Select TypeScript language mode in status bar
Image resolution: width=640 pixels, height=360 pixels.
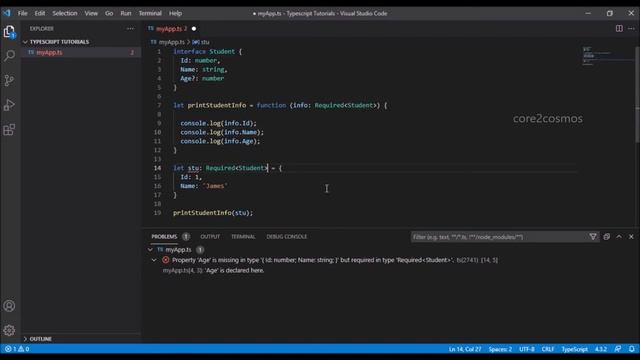[x=574, y=349]
